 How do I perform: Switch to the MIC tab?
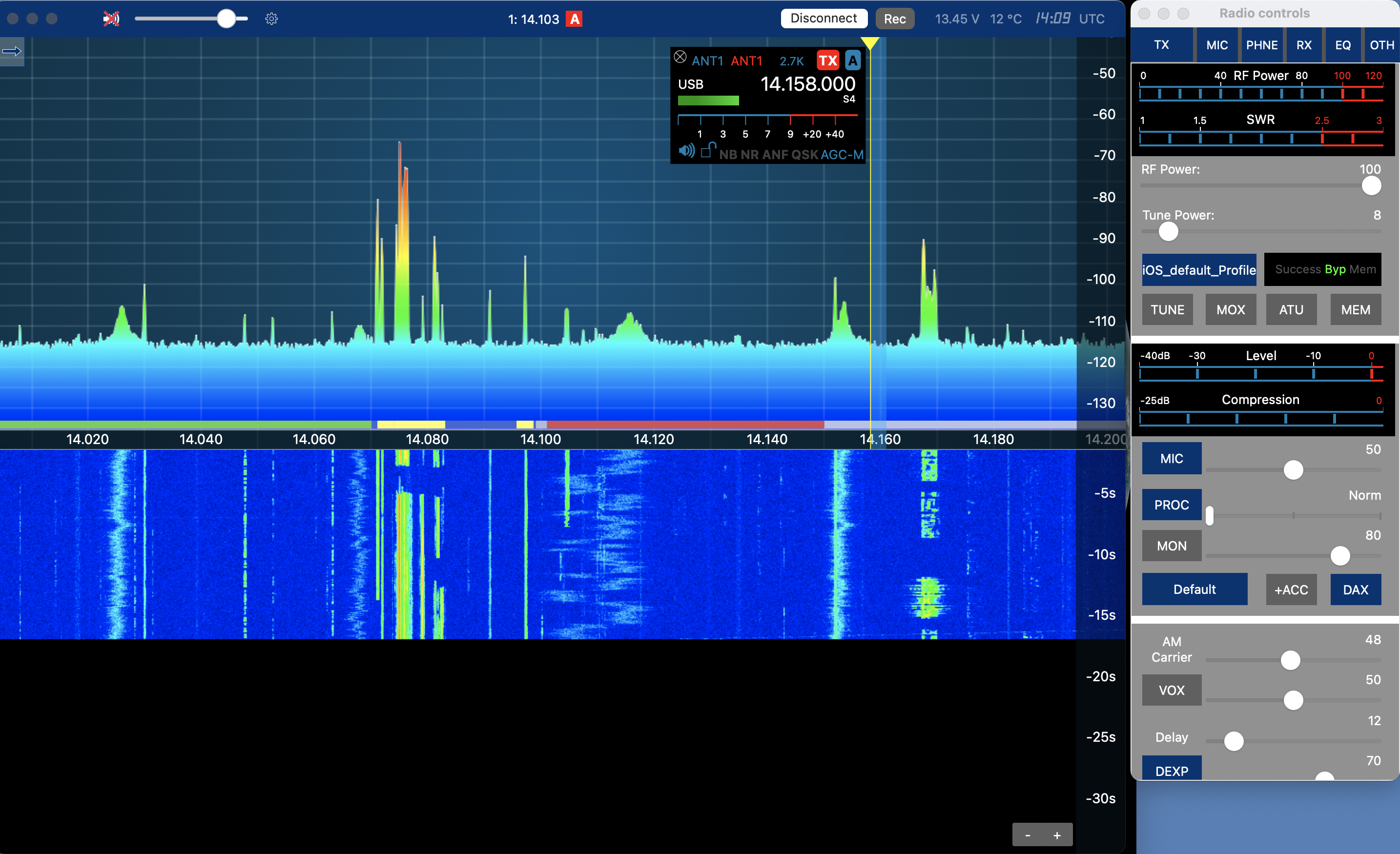(1217, 45)
